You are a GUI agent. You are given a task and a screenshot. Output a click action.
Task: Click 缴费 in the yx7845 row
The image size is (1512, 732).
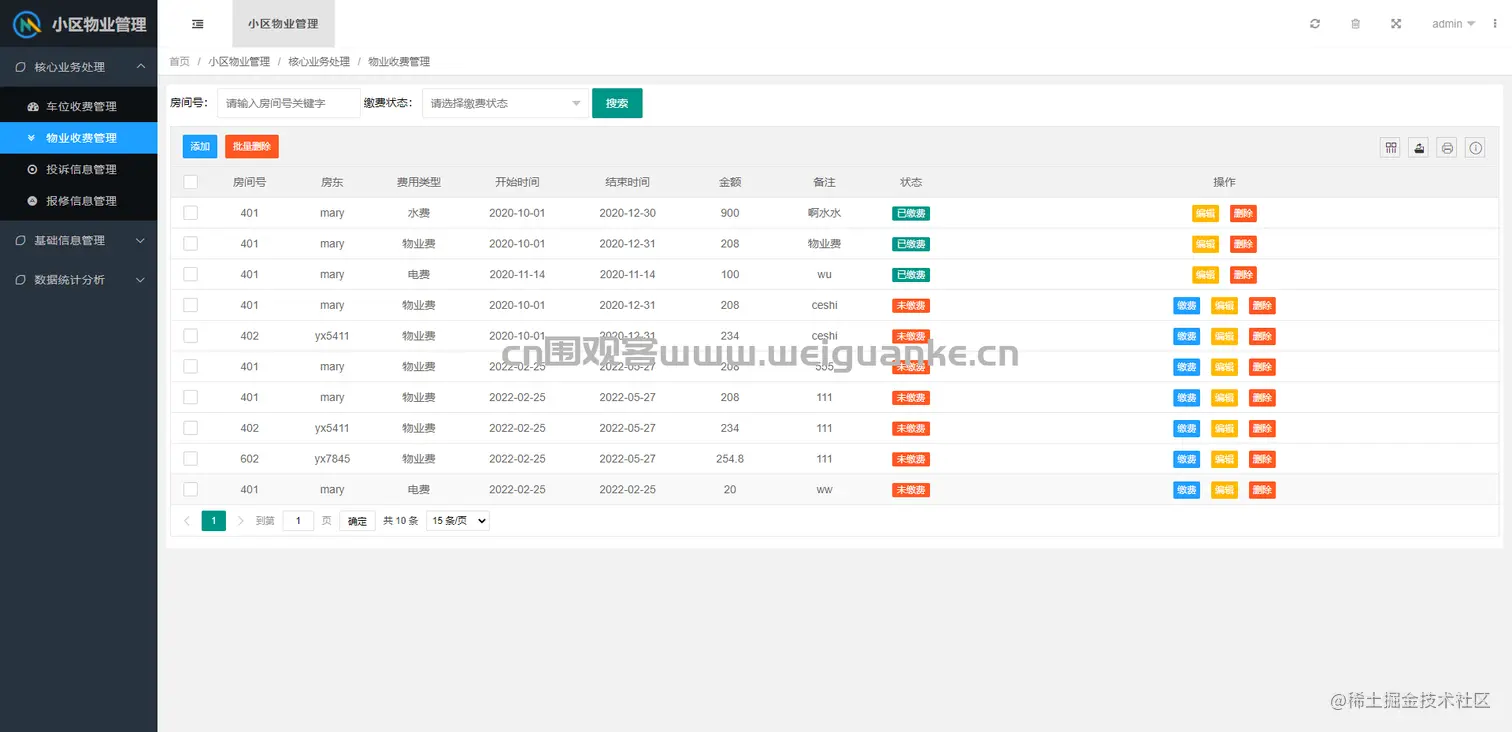[x=1186, y=459]
